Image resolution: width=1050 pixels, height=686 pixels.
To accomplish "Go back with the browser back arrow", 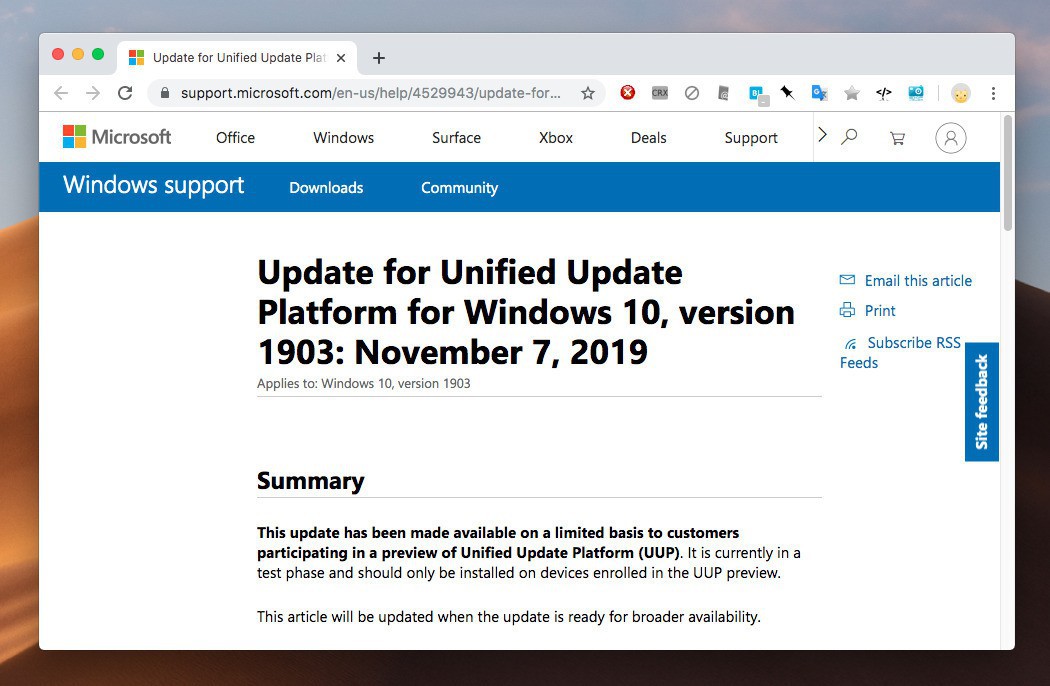I will (61, 93).
